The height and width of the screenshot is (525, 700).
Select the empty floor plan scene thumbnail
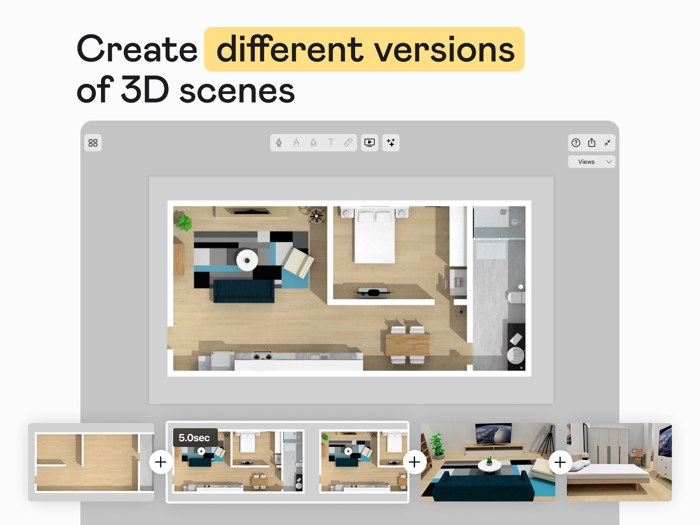(91, 462)
